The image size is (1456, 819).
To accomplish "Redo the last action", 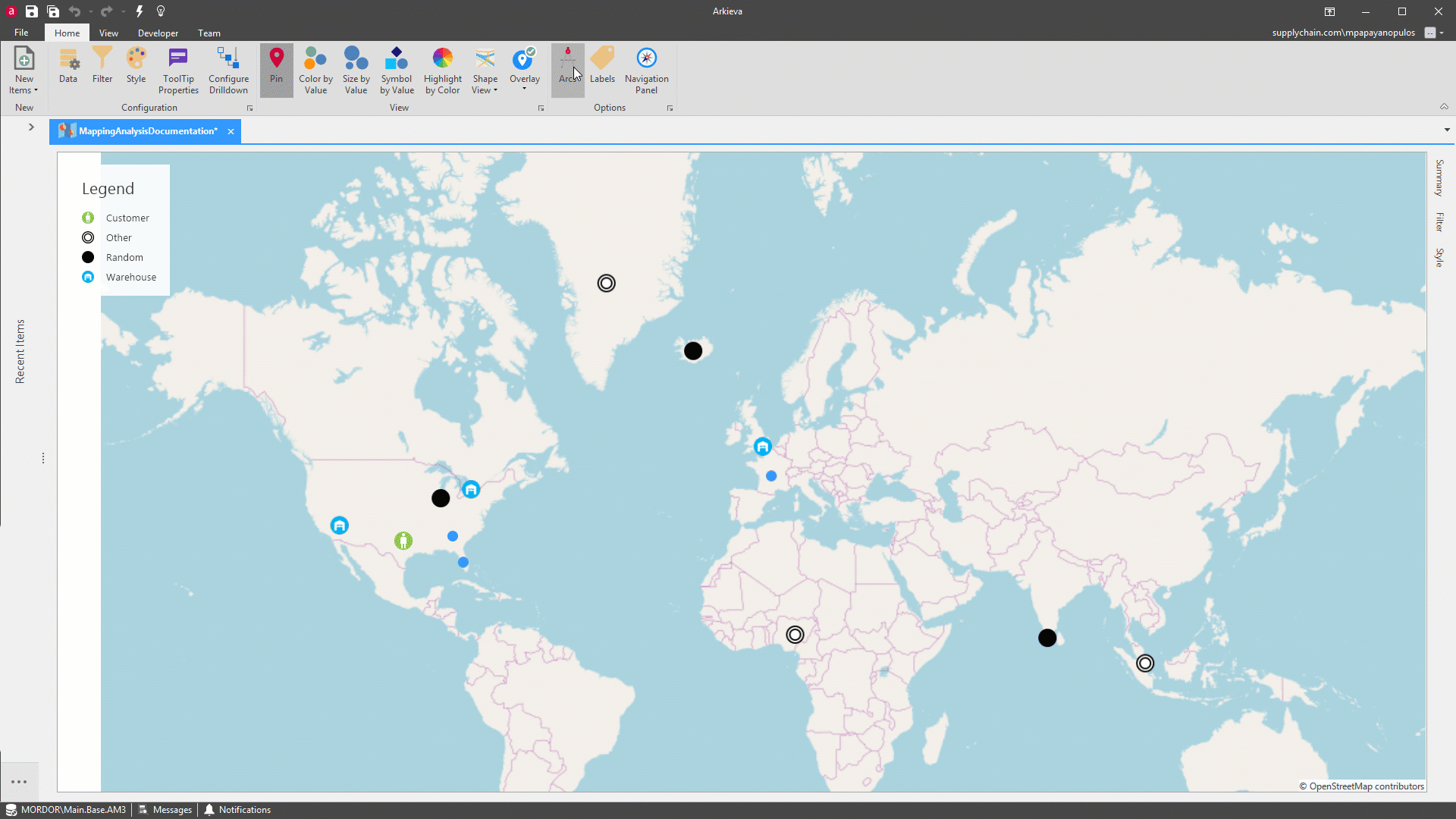I will (106, 11).
